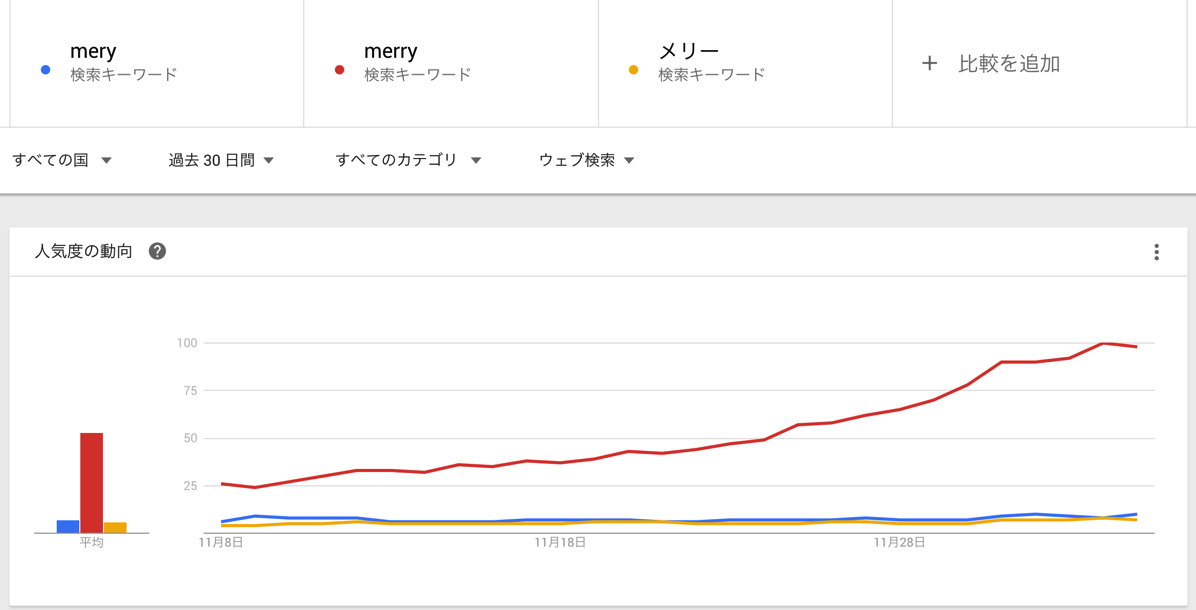This screenshot has height=610, width=1196.
Task: Open three-dot menu of trend chart
Action: (1156, 252)
